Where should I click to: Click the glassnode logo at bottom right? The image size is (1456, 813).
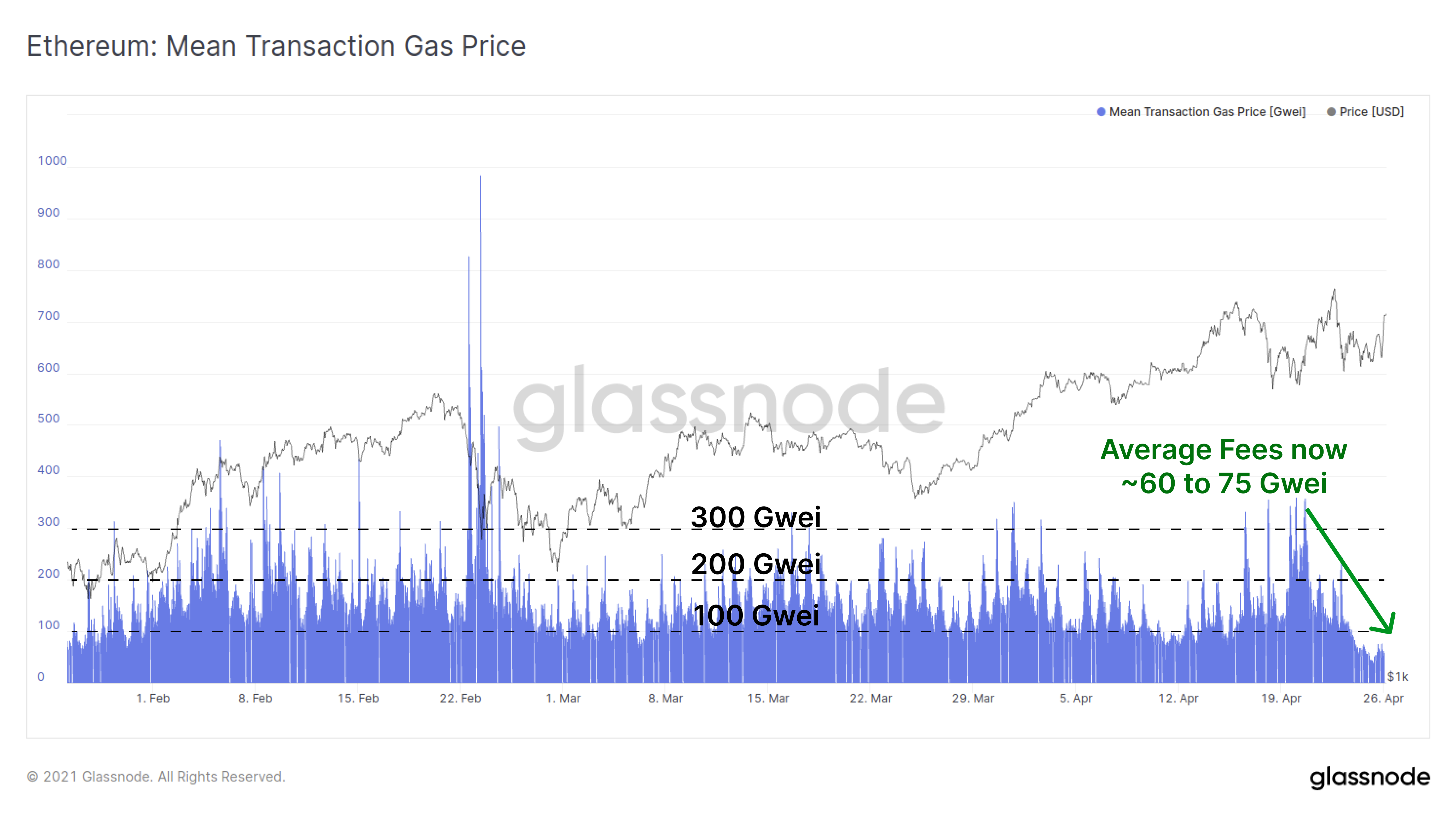pyautogui.click(x=1370, y=778)
